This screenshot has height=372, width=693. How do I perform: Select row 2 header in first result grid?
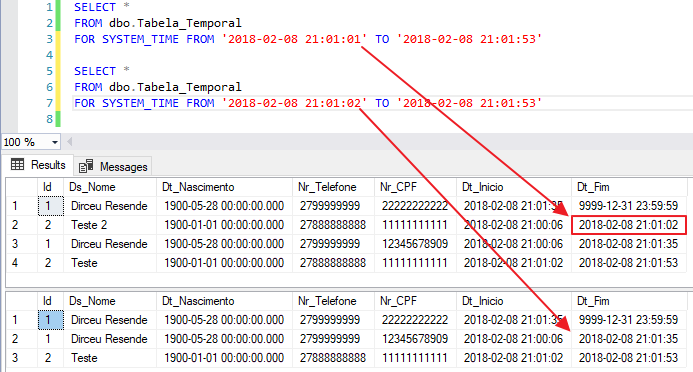21,225
